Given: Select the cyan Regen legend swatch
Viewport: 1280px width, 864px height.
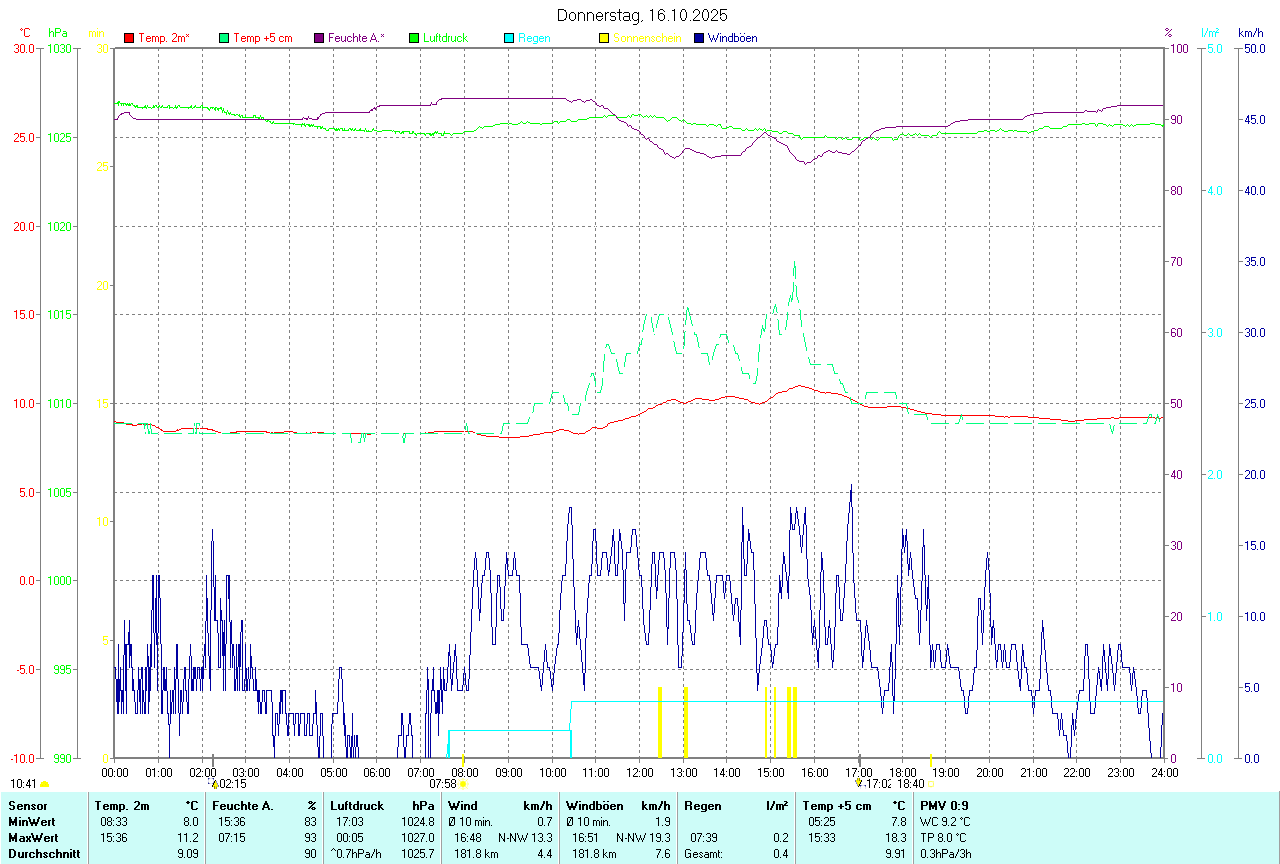Looking at the screenshot, I should 509,38.
